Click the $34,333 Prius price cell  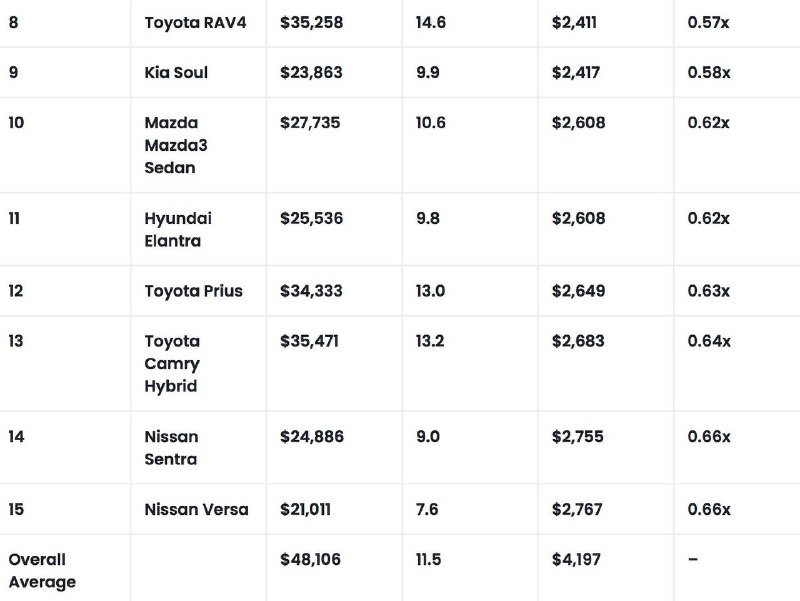coord(311,291)
